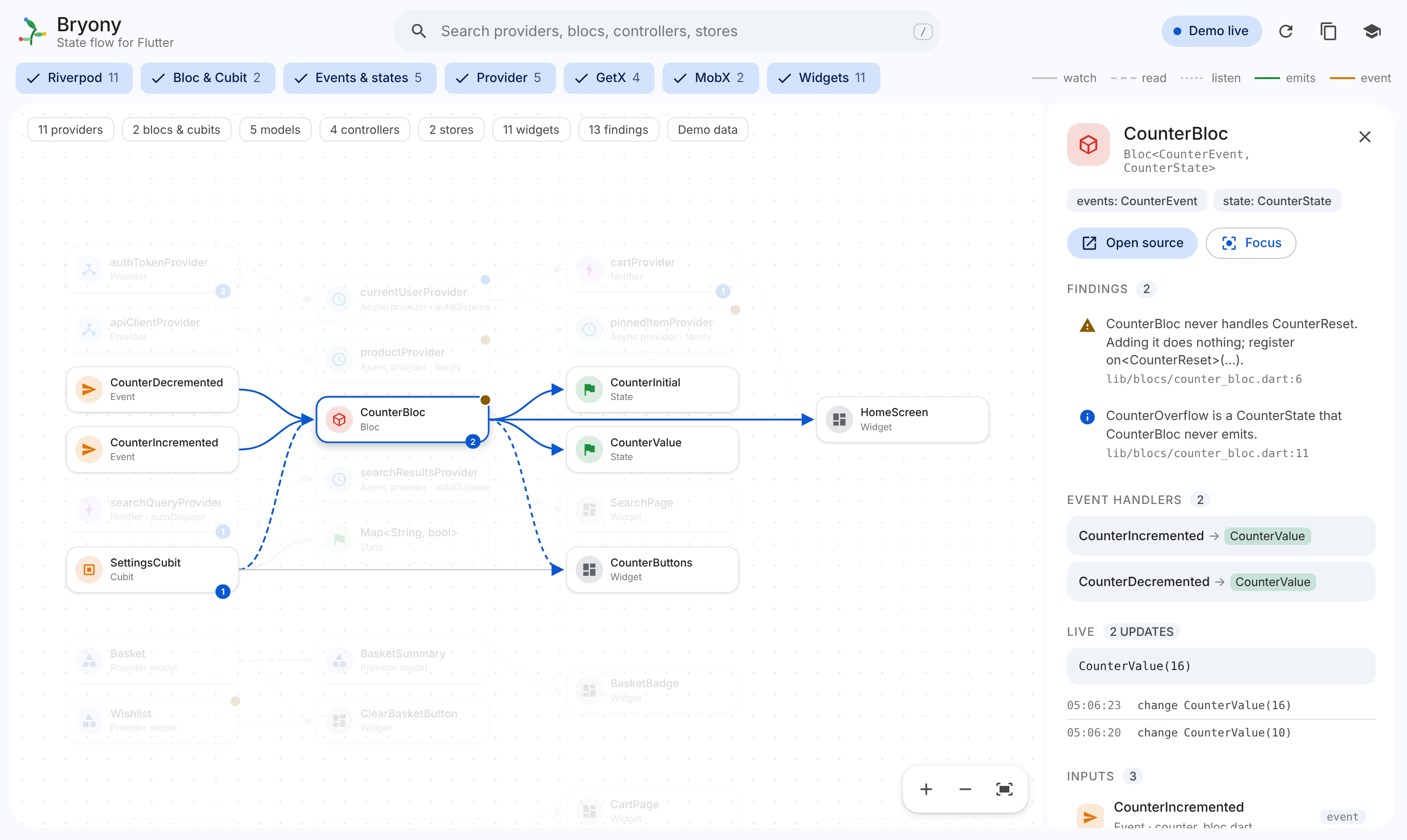
Task: Select the CounterValue state node
Action: (x=652, y=449)
